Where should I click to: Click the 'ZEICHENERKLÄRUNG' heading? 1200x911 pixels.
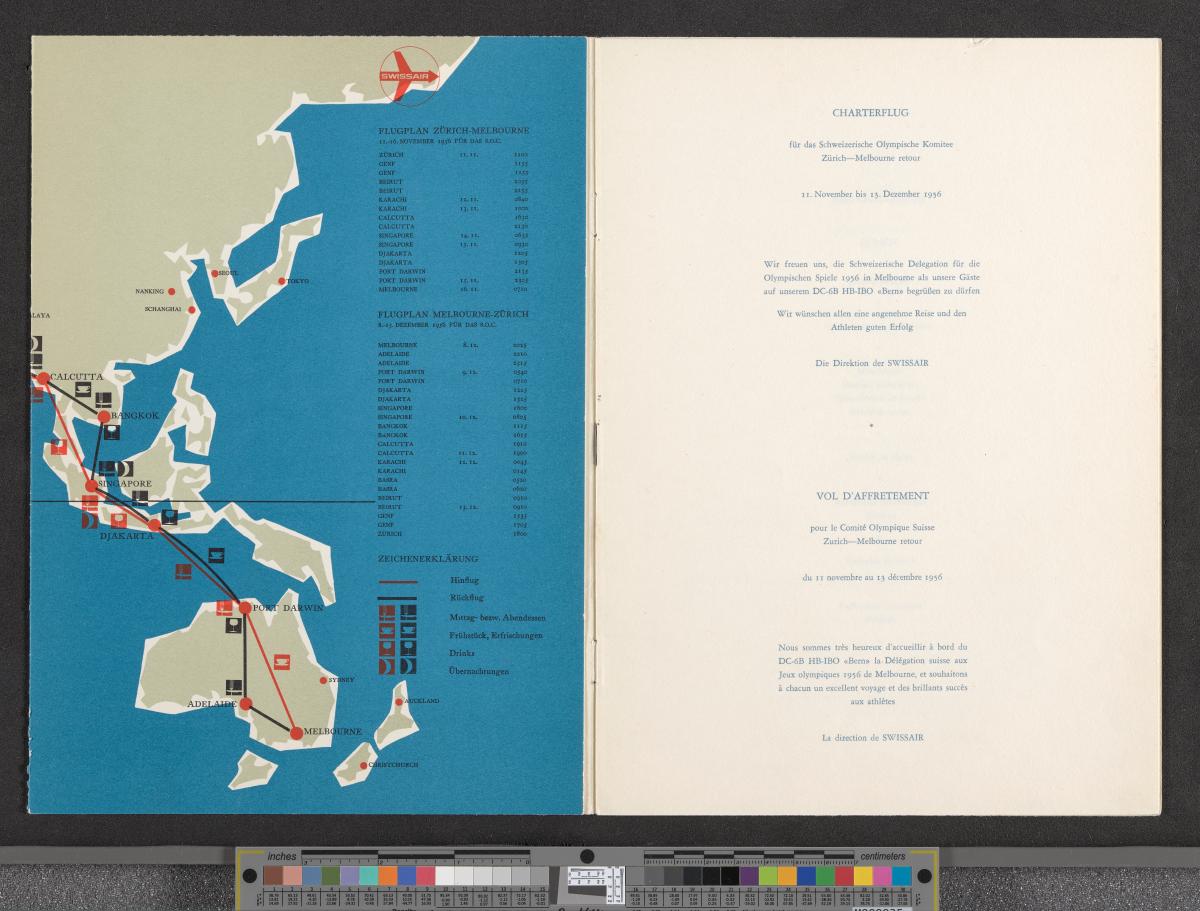428,558
